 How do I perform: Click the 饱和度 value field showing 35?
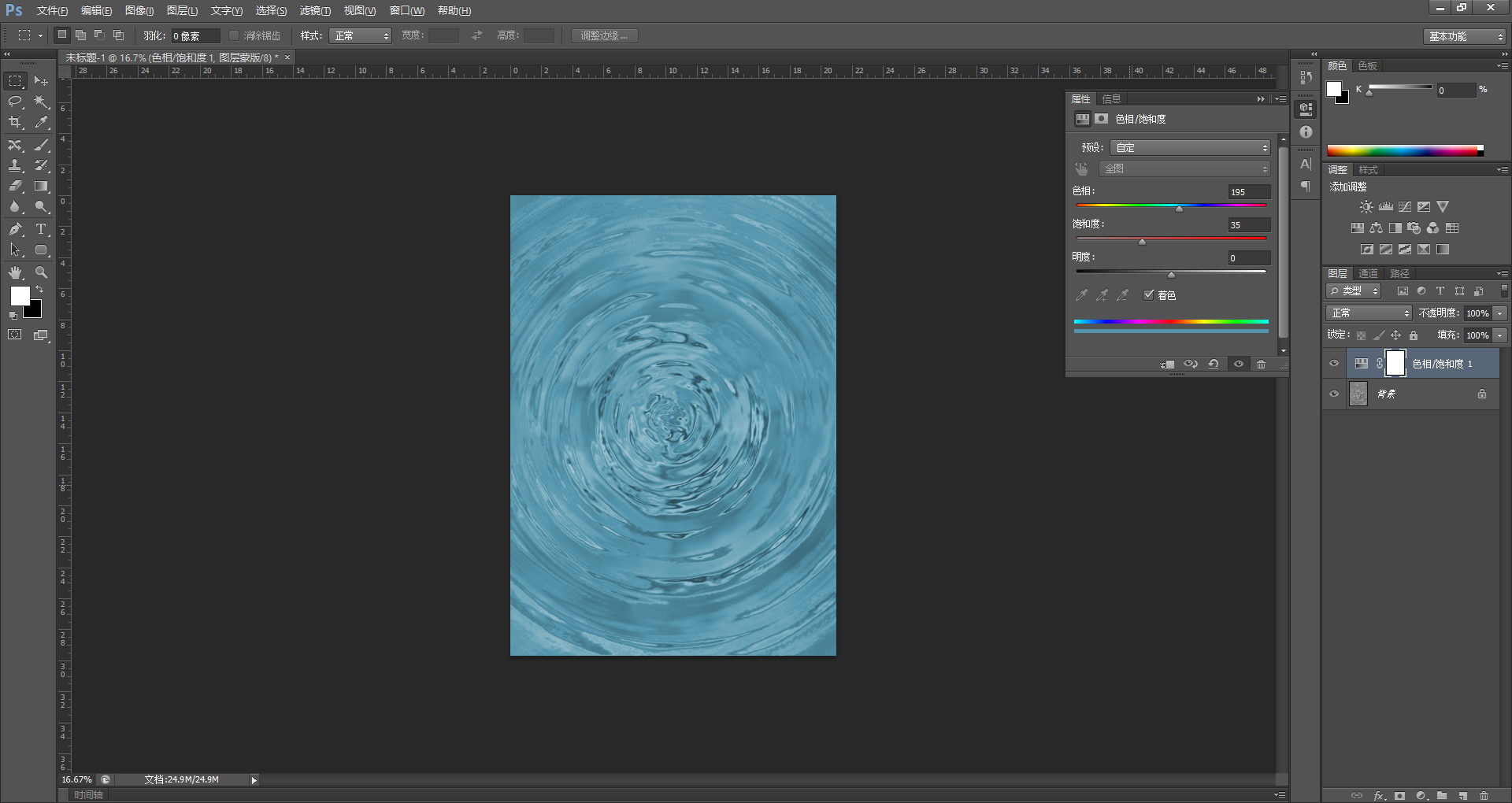[1249, 225]
